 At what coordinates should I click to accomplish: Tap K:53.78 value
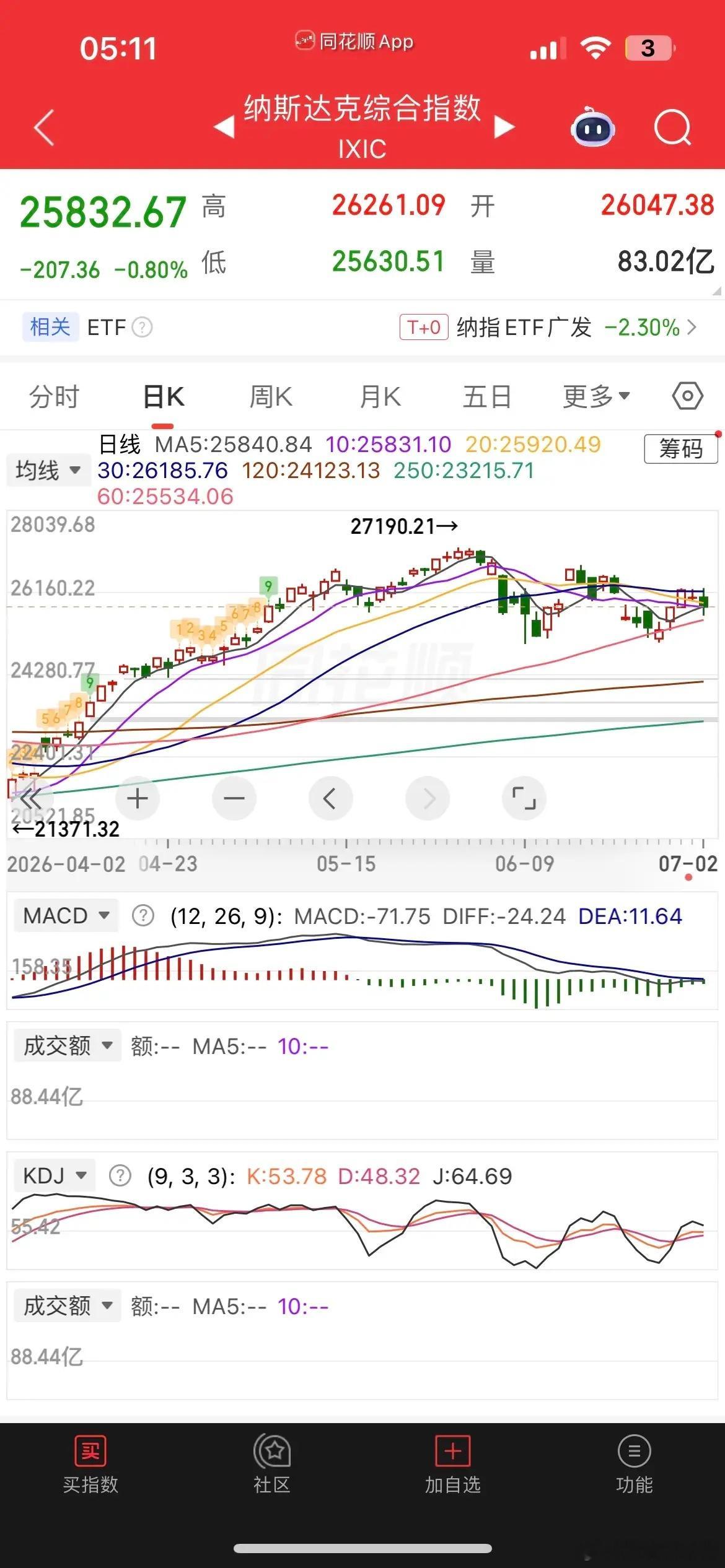(286, 1176)
